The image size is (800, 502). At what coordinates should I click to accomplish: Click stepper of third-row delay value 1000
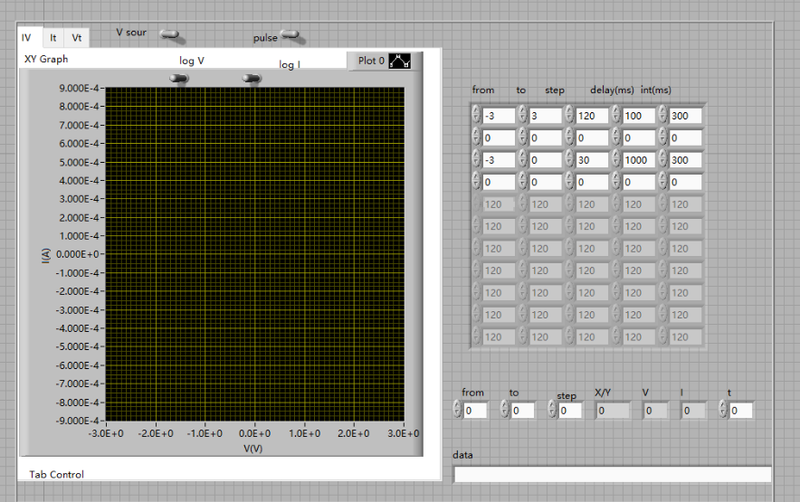[617, 160]
